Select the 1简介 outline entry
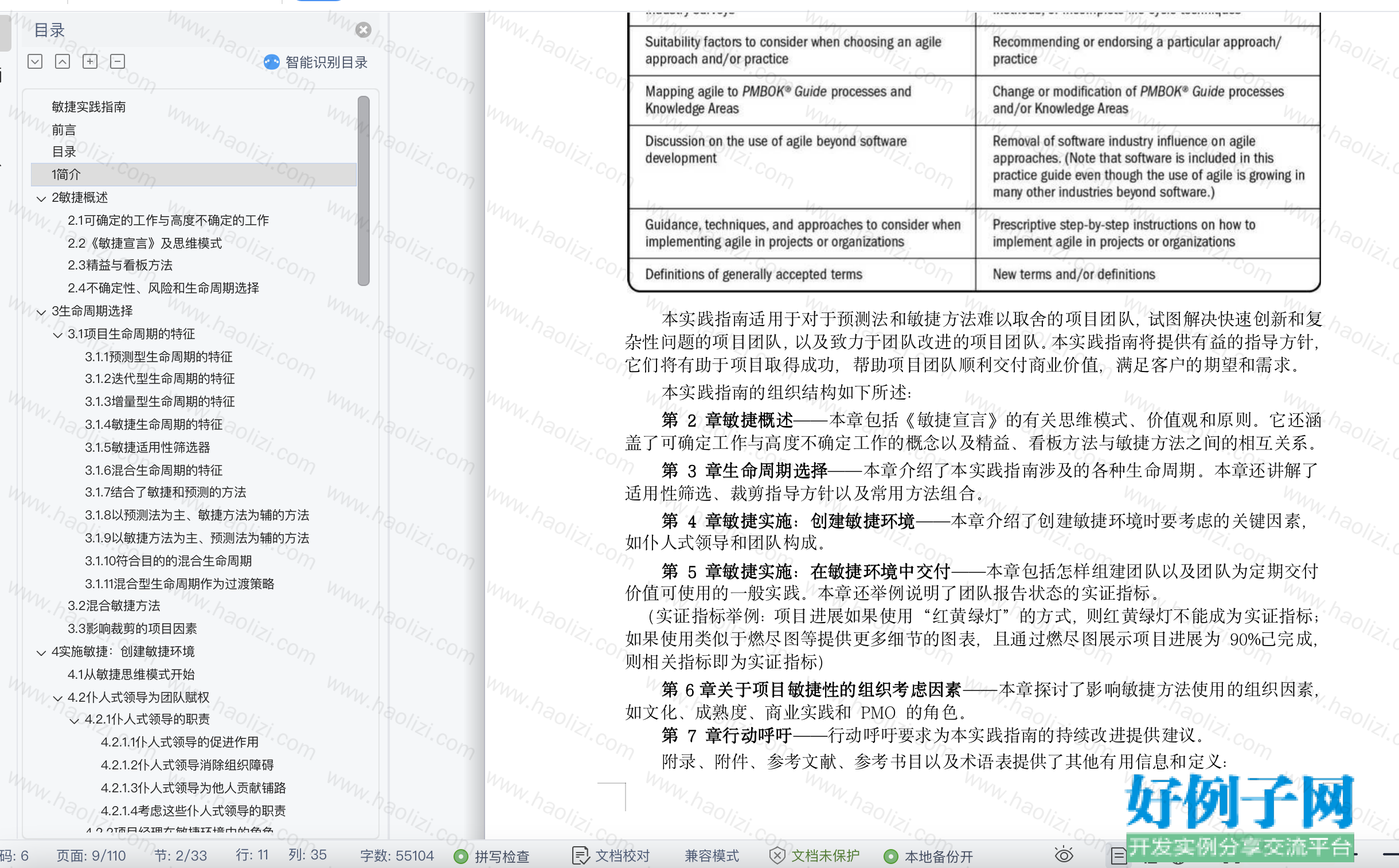Viewport: 1399px width, 868px height. click(194, 174)
